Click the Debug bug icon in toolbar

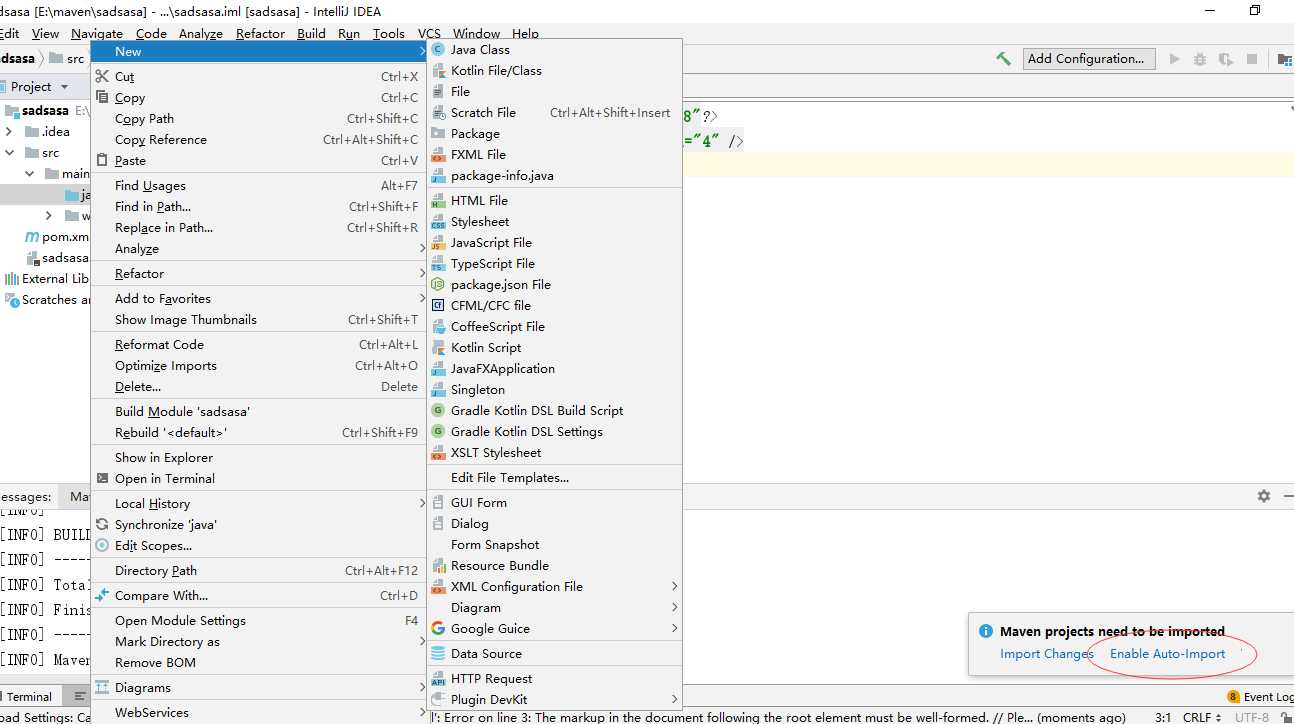[1200, 59]
